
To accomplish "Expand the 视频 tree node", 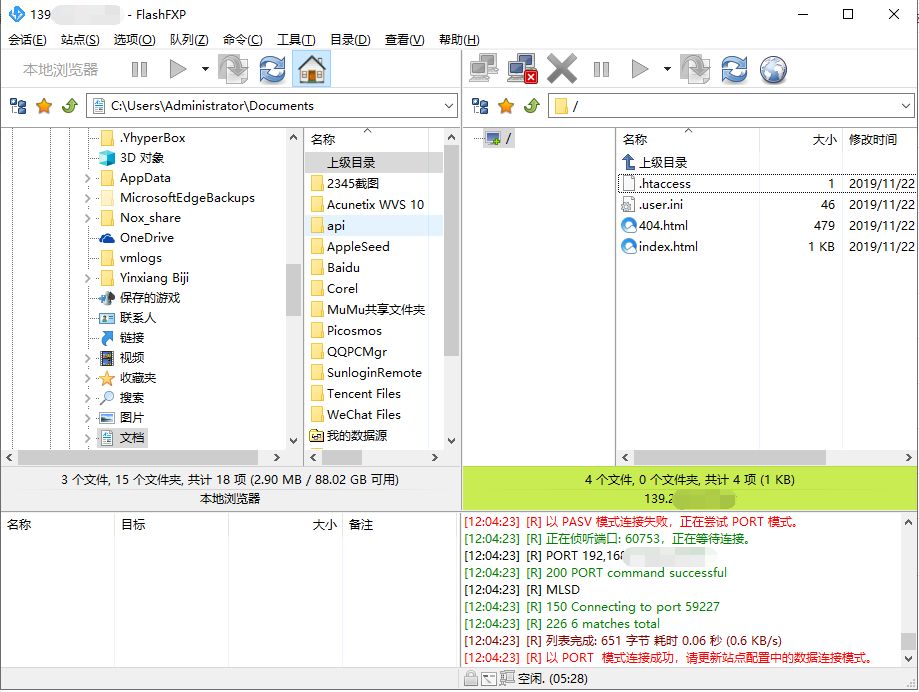I will (x=87, y=357).
